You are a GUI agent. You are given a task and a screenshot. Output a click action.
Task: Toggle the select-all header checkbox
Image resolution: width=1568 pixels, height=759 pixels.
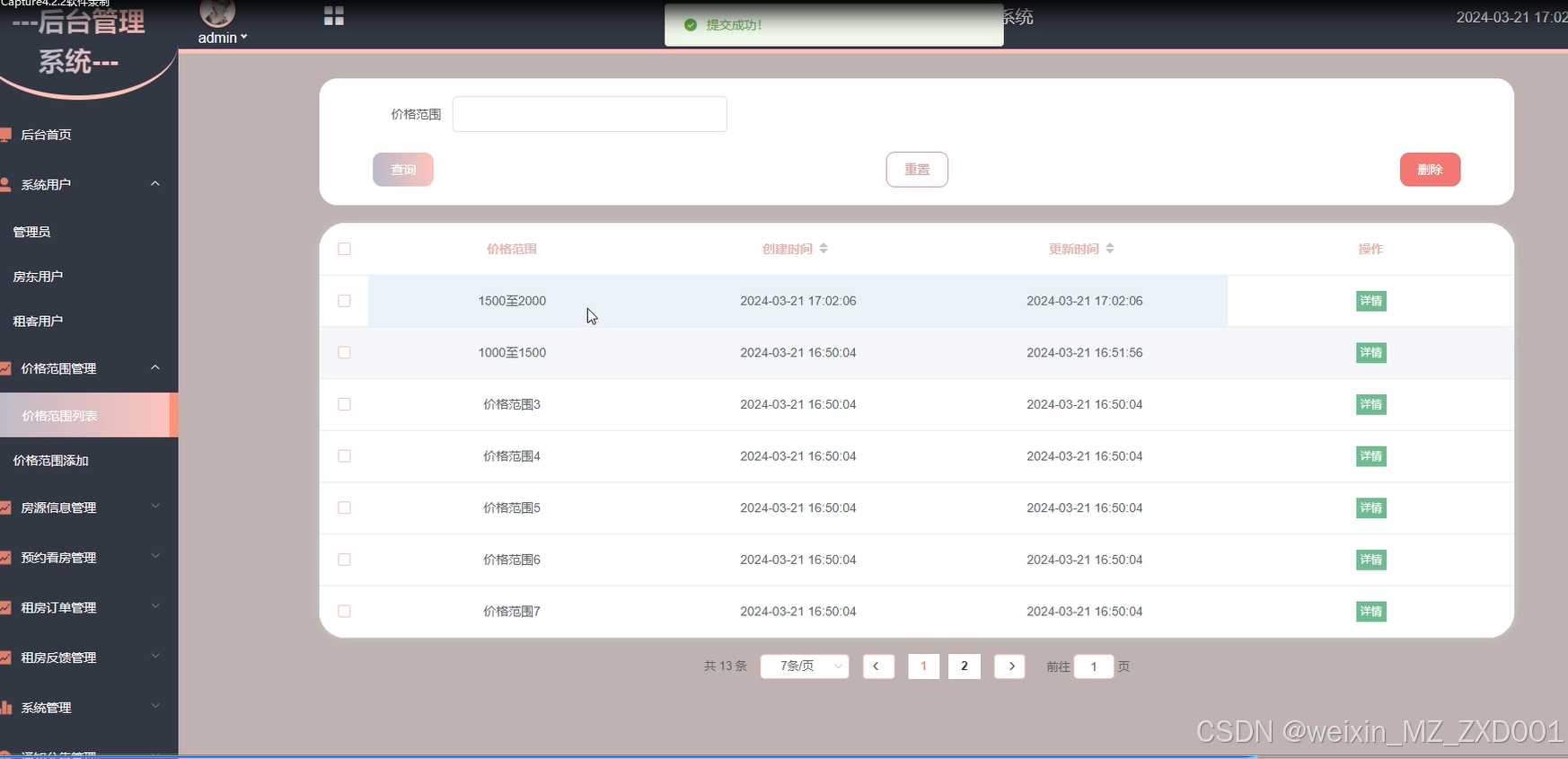[x=344, y=249]
